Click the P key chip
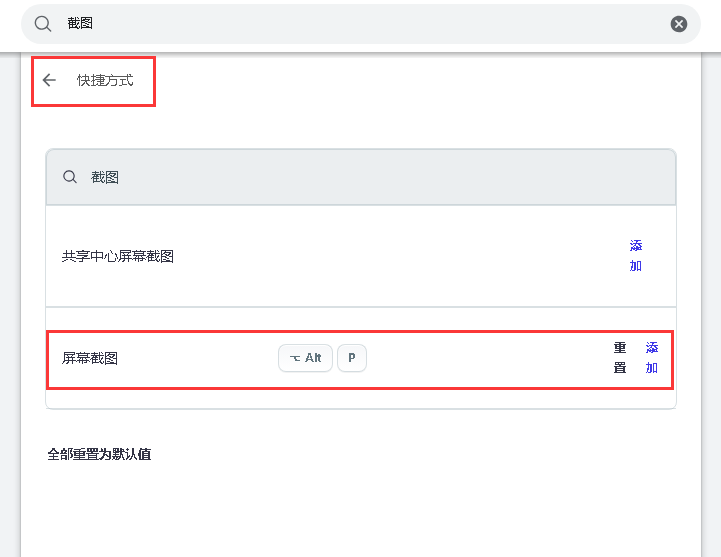Screen dimensions: 721x557 tap(352, 358)
